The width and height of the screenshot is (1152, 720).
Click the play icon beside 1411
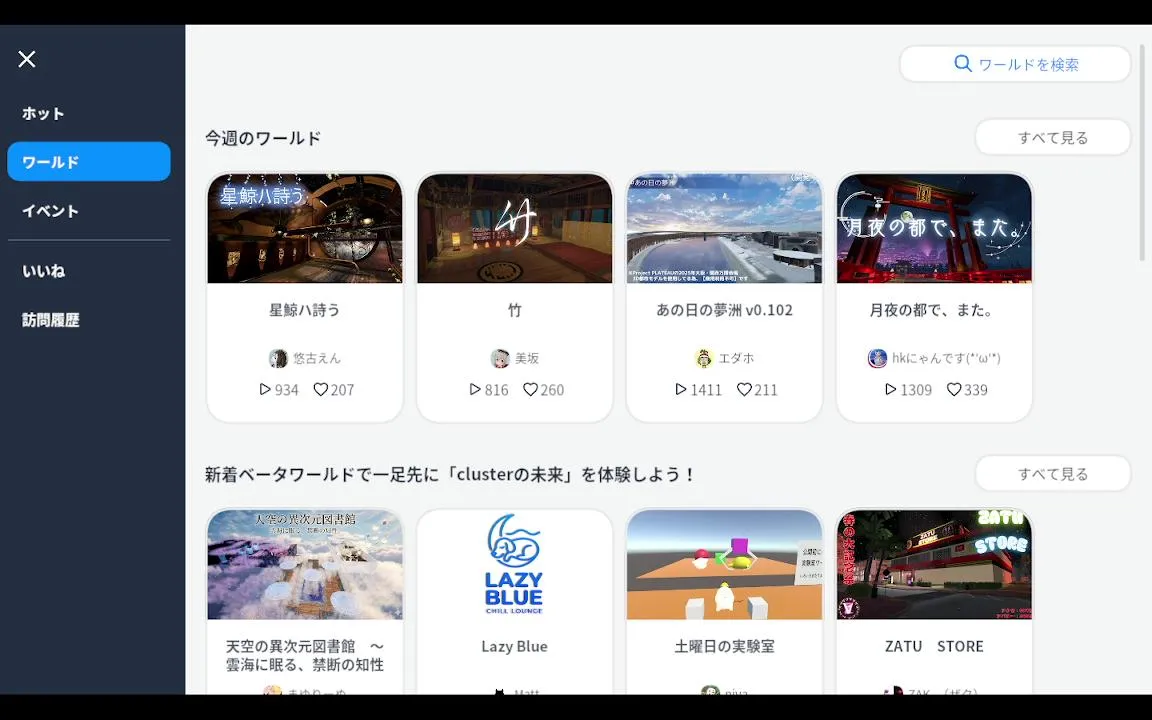click(x=681, y=389)
